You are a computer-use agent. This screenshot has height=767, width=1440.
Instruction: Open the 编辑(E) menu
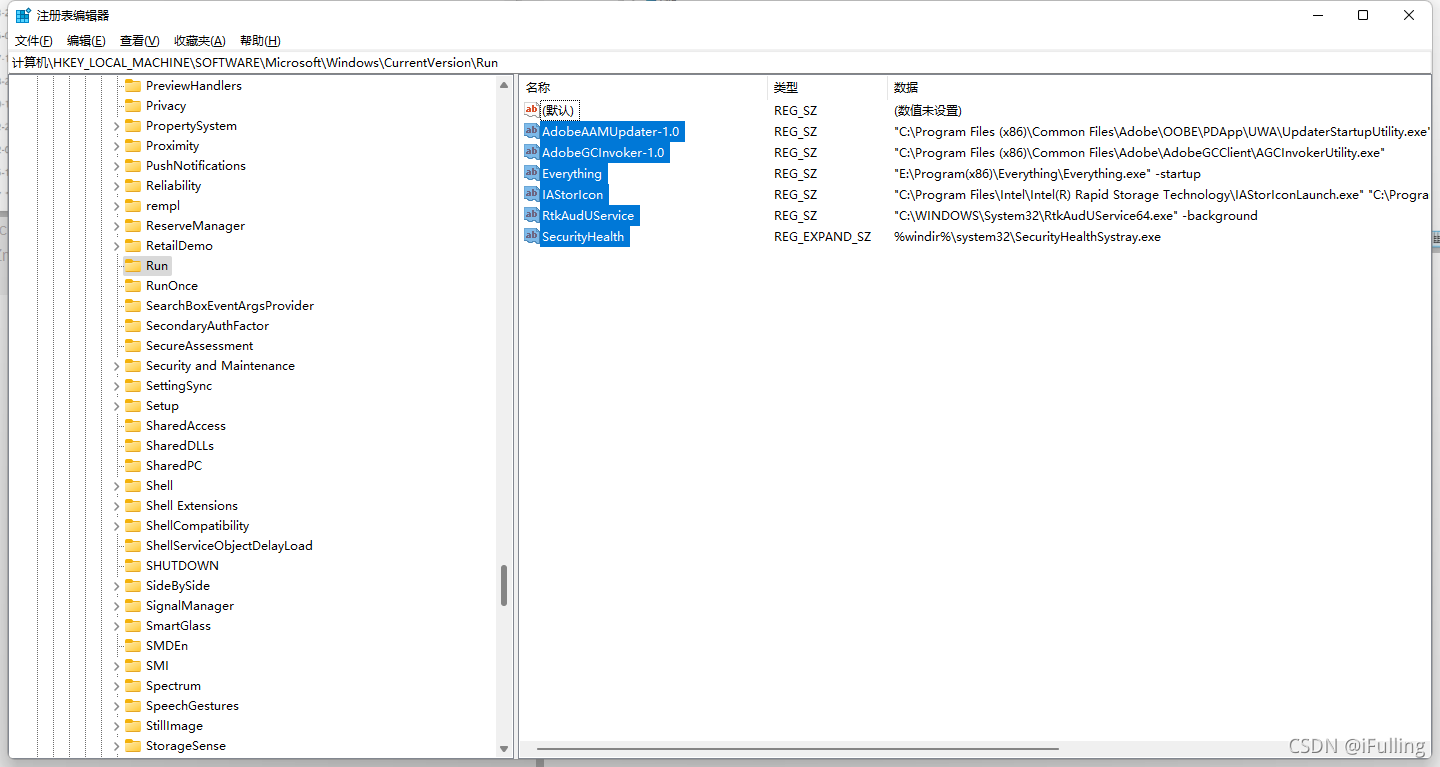tap(86, 41)
